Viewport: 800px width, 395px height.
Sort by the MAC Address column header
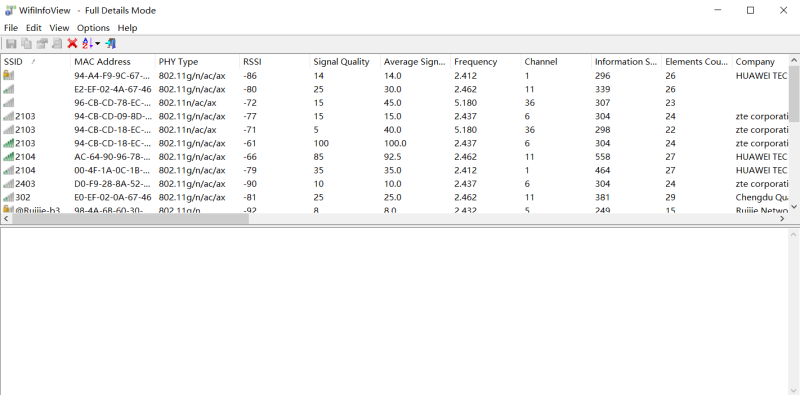point(113,62)
